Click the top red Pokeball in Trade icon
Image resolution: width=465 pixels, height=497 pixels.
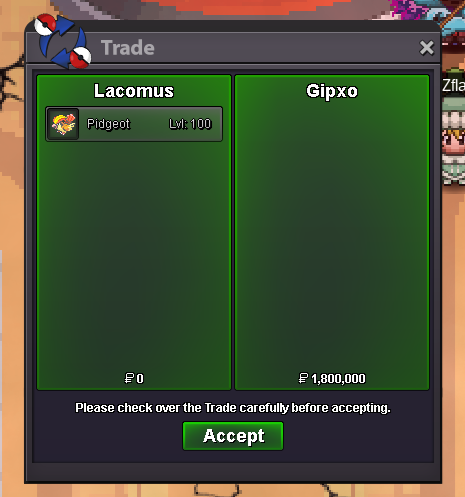click(45, 24)
